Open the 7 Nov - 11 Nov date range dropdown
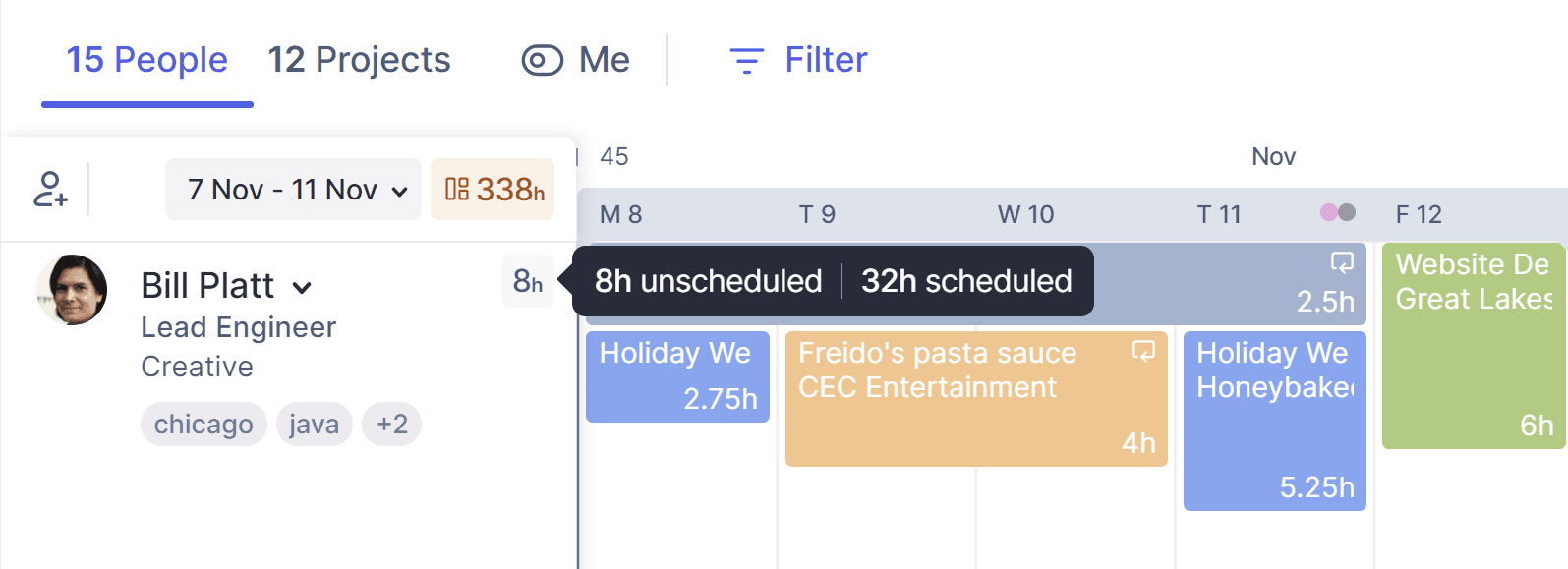Viewport: 1568px width, 569px height. coord(293,189)
